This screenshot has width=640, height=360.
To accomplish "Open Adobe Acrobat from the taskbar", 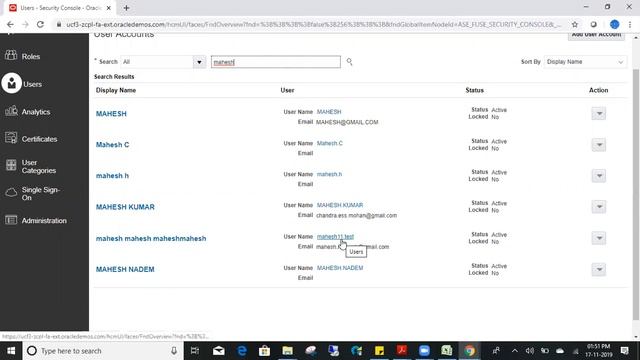I will [402, 351].
